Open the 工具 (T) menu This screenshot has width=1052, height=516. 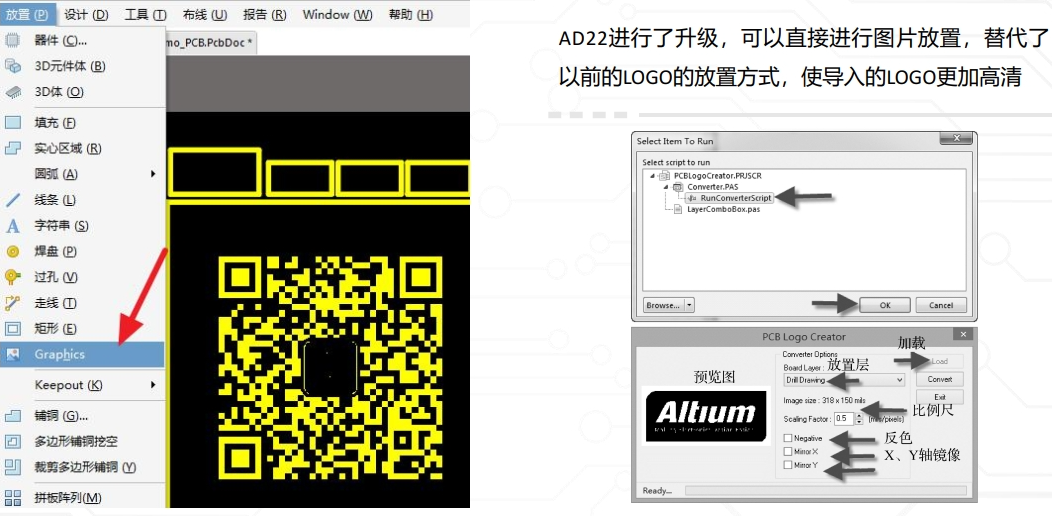[x=146, y=14]
